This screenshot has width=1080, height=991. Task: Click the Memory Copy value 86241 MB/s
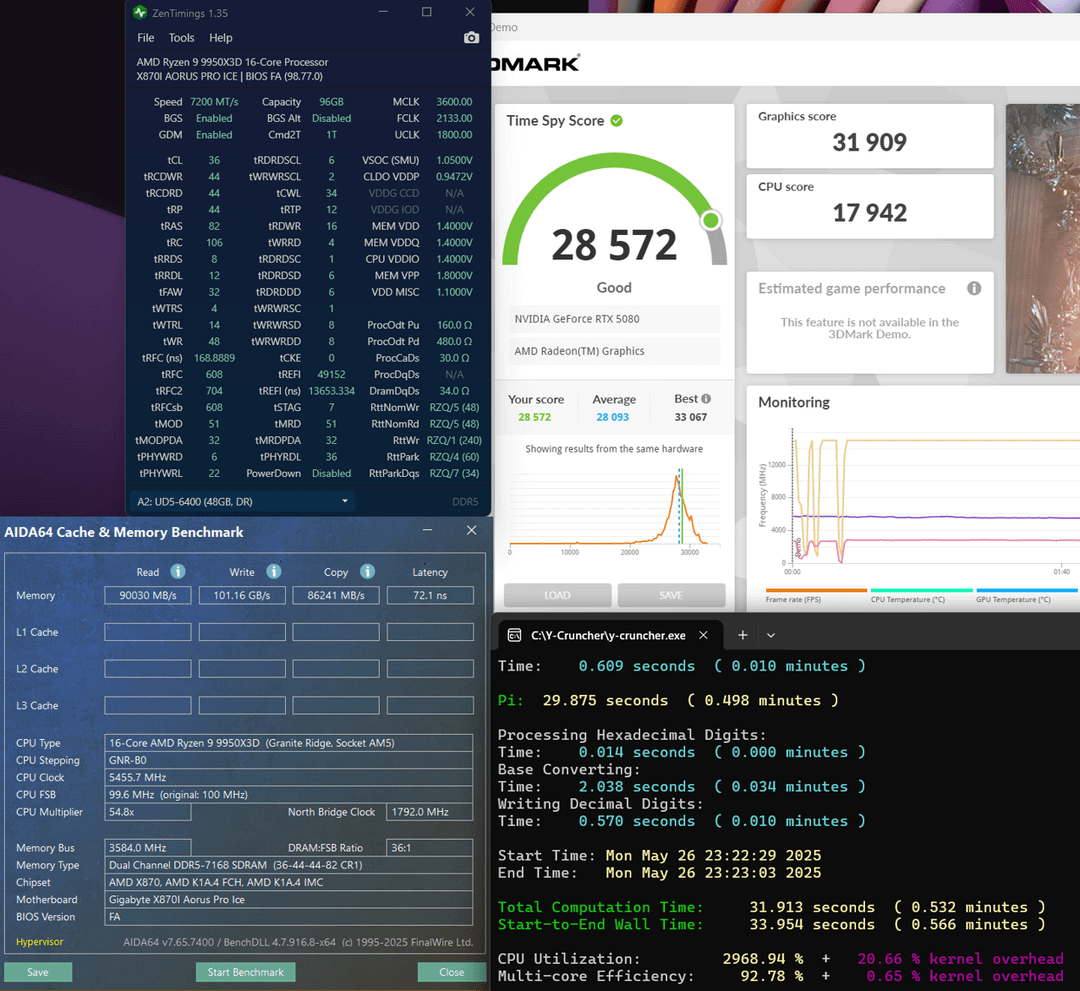(x=335, y=595)
